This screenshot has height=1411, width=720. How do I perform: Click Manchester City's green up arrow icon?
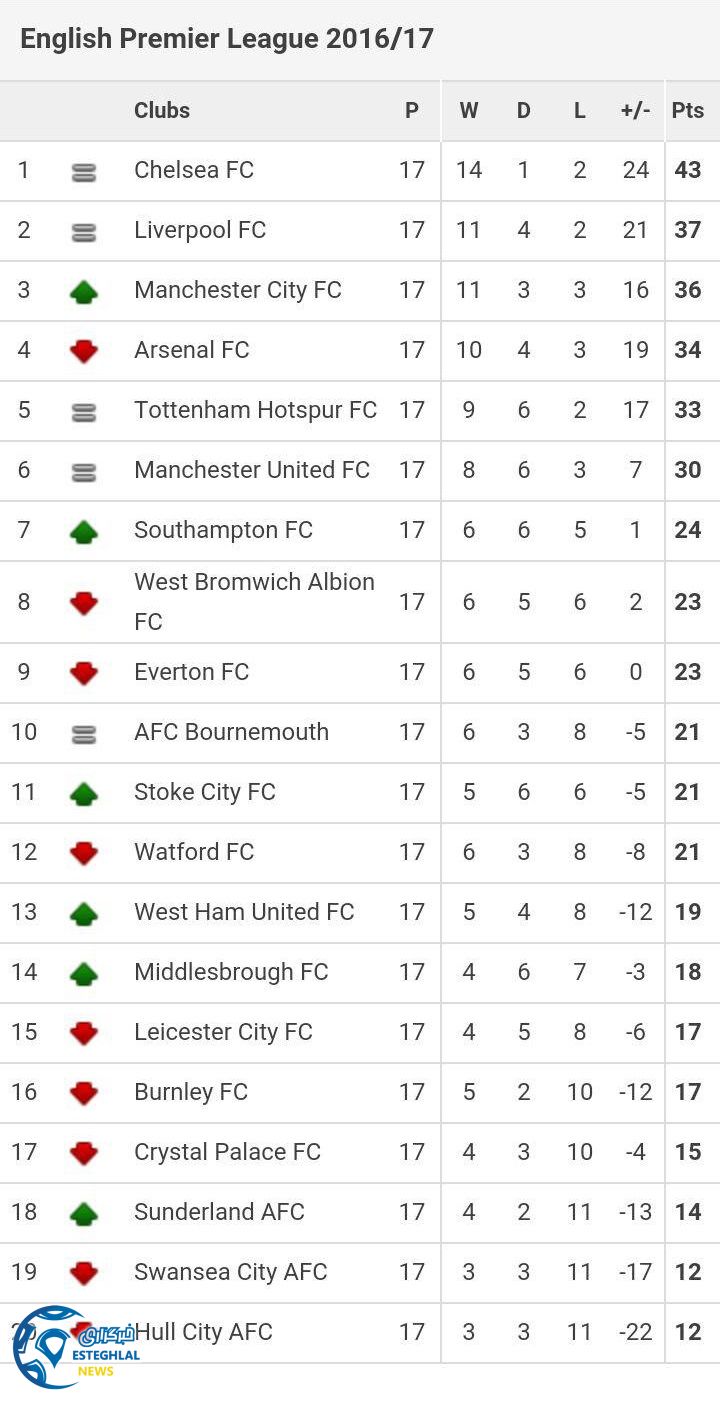click(x=84, y=291)
